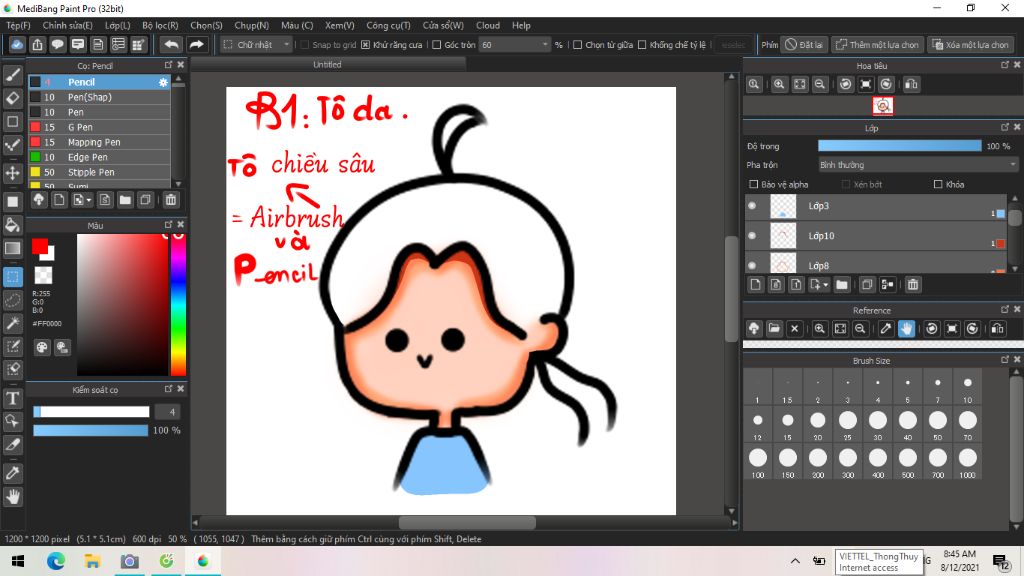Toggle the Bảo vệ alpha checkbox
This screenshot has width=1024, height=576.
tap(754, 184)
